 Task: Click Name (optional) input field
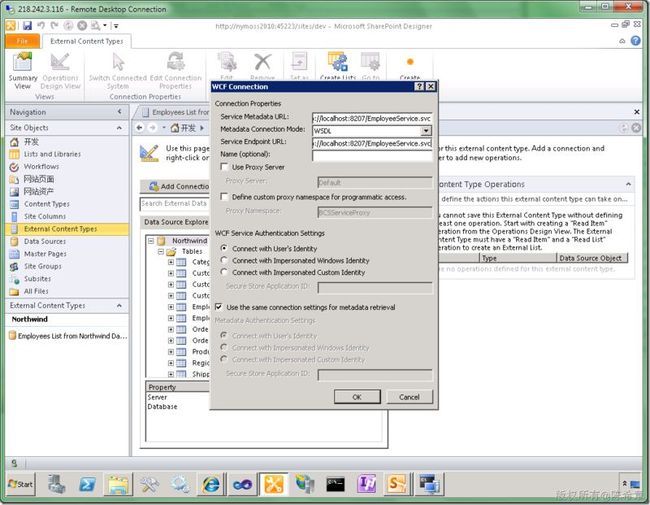372,155
